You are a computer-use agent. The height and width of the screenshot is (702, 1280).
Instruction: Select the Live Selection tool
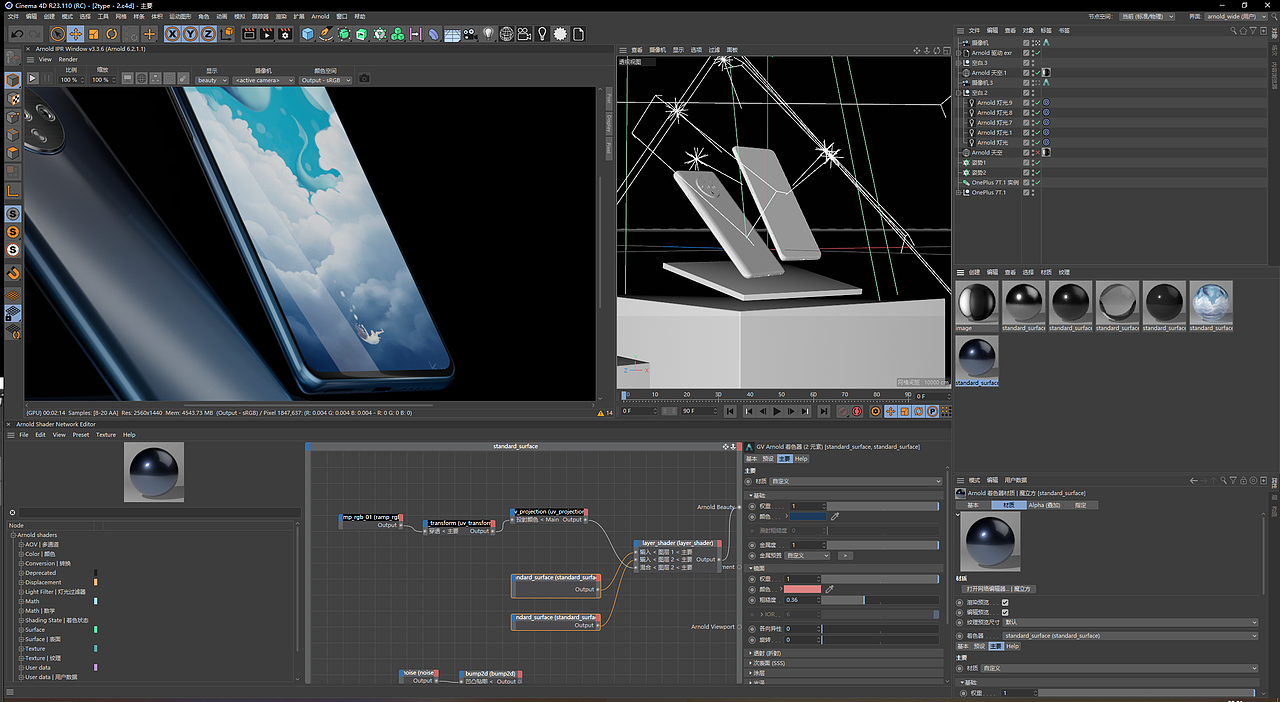tap(57, 34)
